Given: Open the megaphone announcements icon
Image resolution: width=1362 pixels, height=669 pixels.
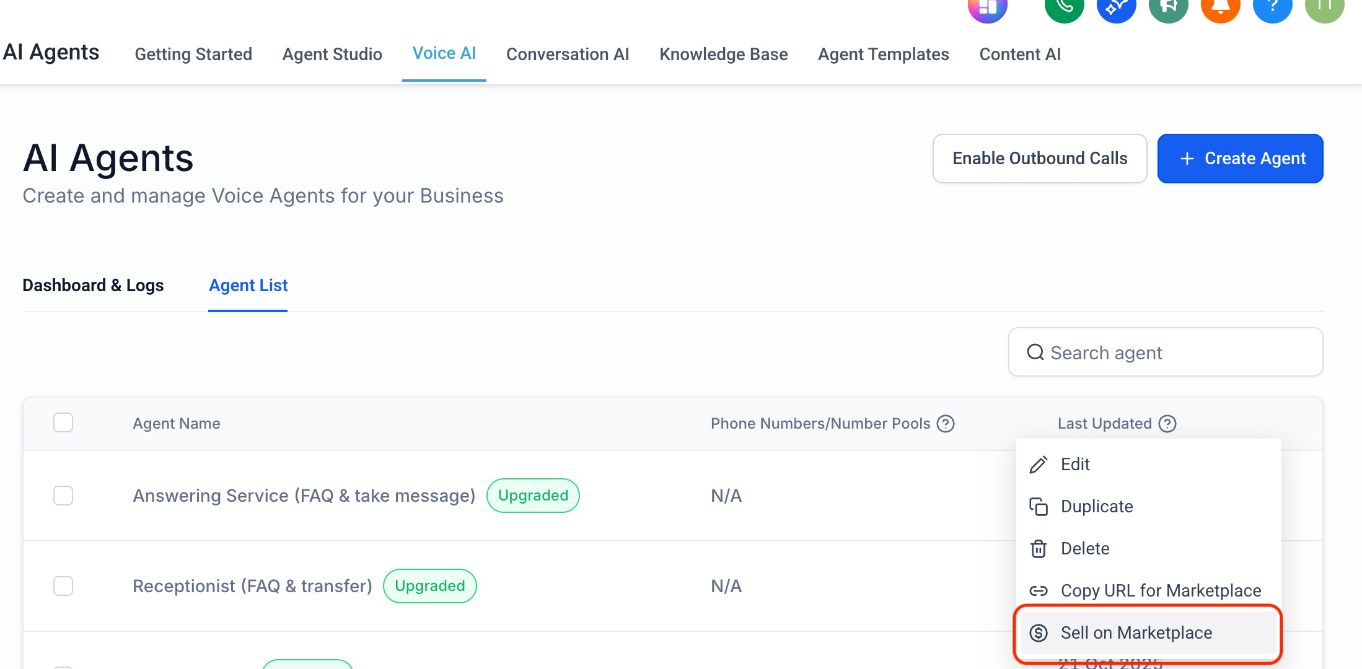Looking at the screenshot, I should coord(1168,7).
